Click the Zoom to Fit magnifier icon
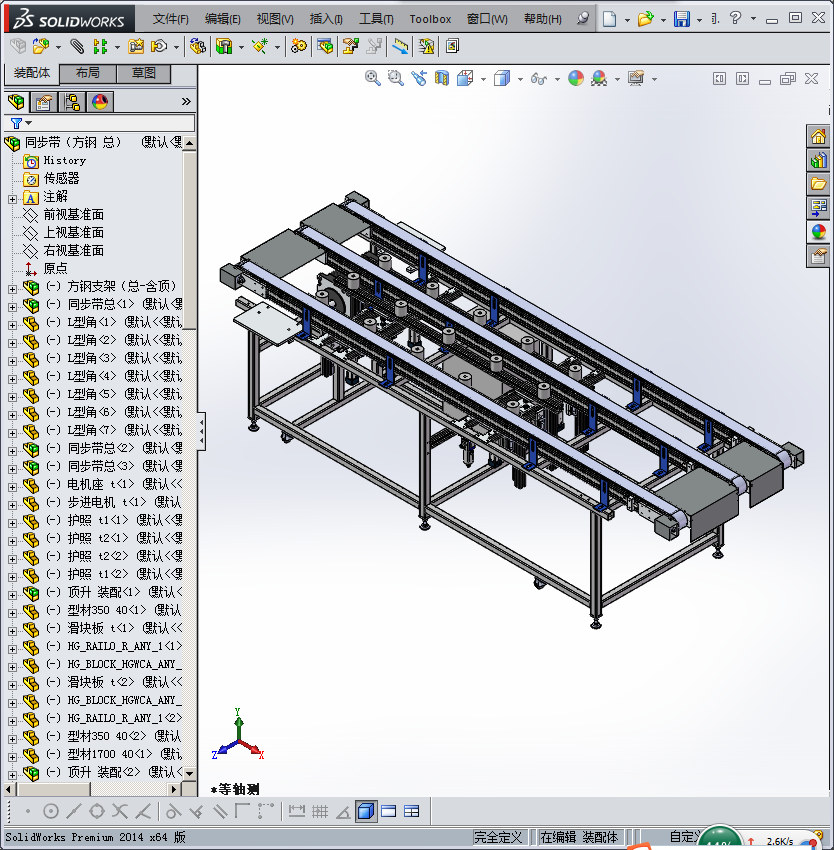Viewport: 834px width, 850px height. [373, 79]
